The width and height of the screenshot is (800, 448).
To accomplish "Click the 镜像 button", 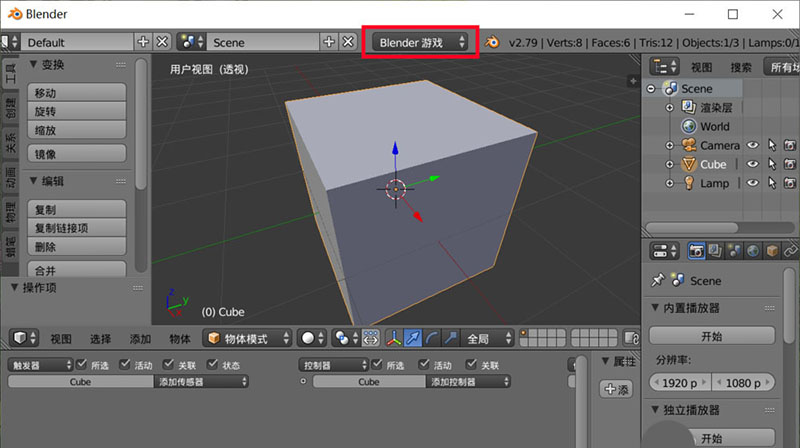I will point(77,154).
